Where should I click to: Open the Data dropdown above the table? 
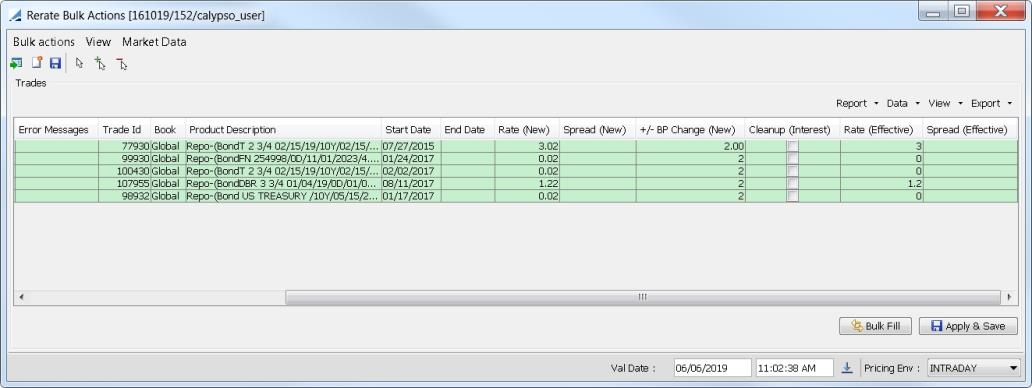(903, 103)
